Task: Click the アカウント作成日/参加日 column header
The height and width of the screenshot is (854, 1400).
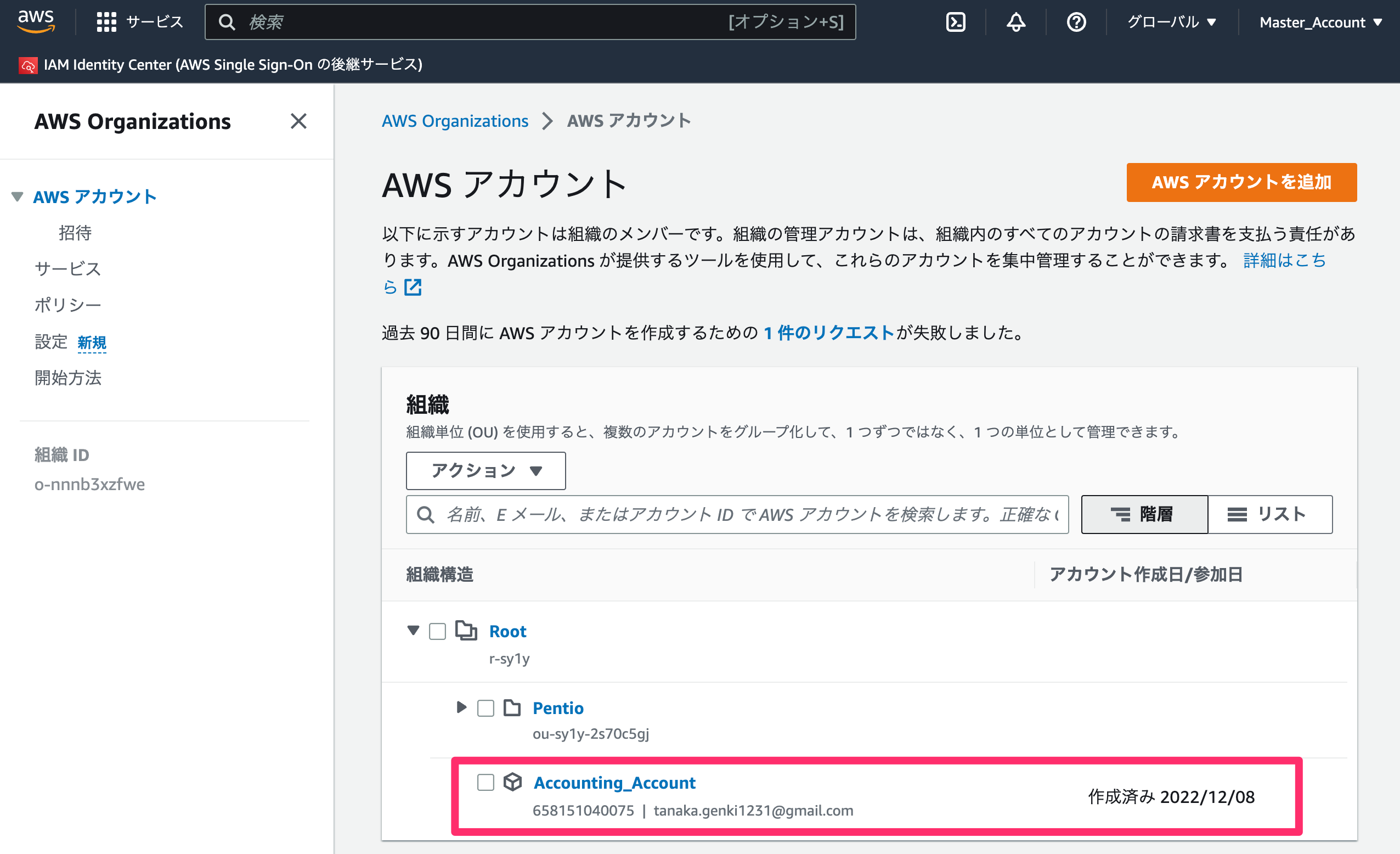Action: tap(1145, 574)
